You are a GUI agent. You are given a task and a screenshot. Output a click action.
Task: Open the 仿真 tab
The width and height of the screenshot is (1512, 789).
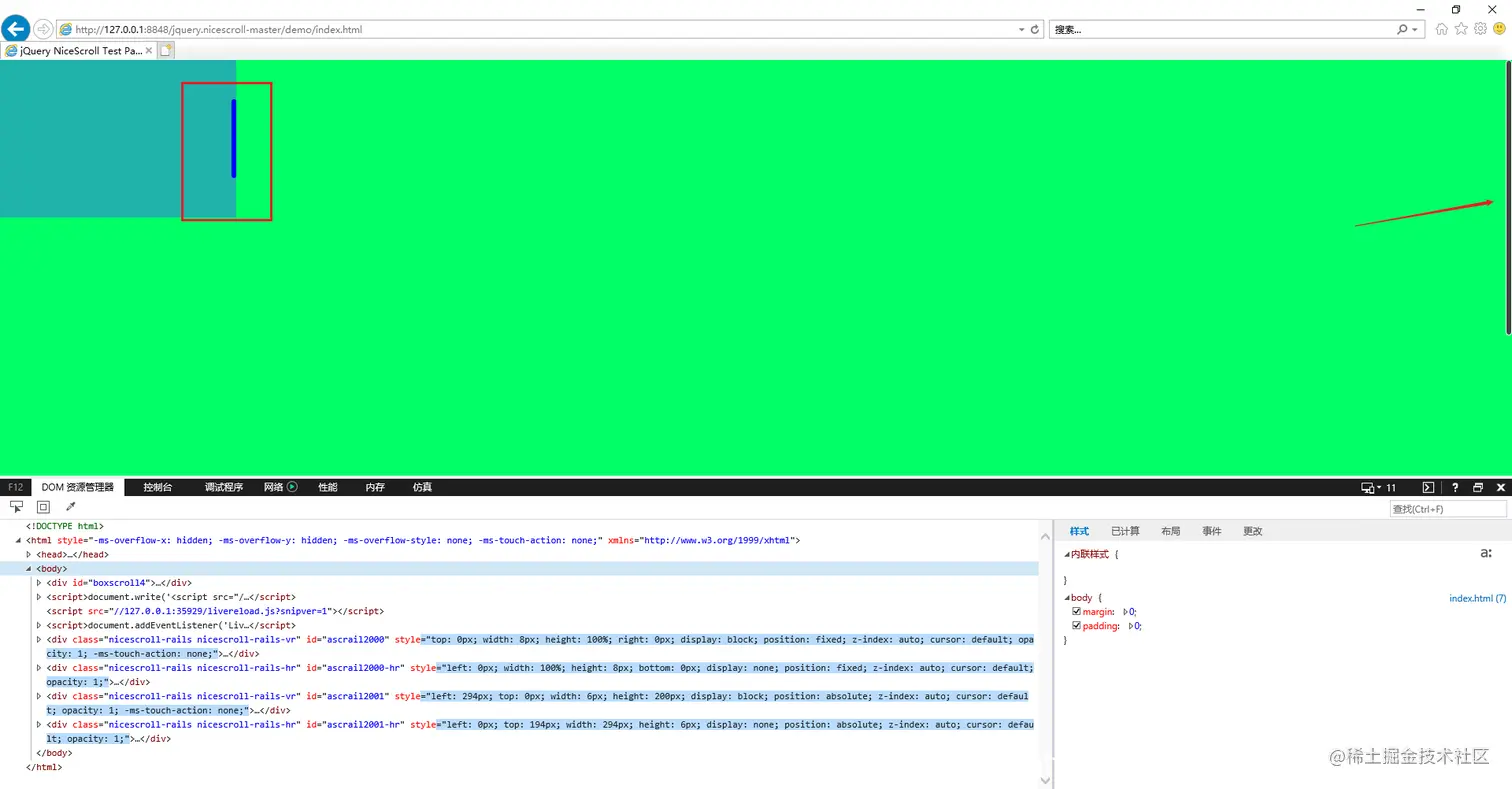(x=422, y=487)
